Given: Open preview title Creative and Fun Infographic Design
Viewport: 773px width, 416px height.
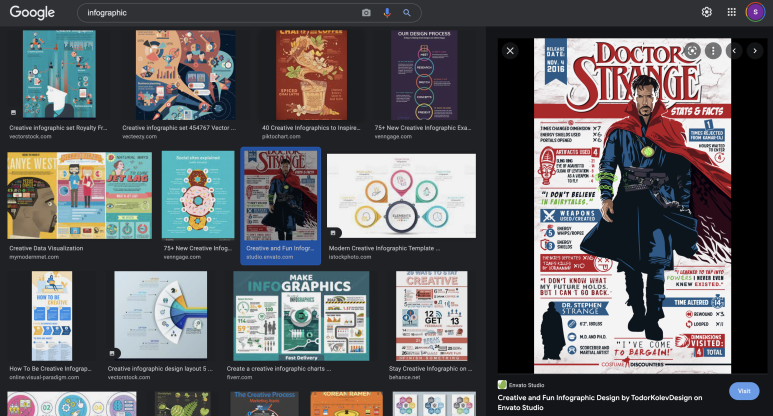Looking at the screenshot, I should click(x=599, y=402).
